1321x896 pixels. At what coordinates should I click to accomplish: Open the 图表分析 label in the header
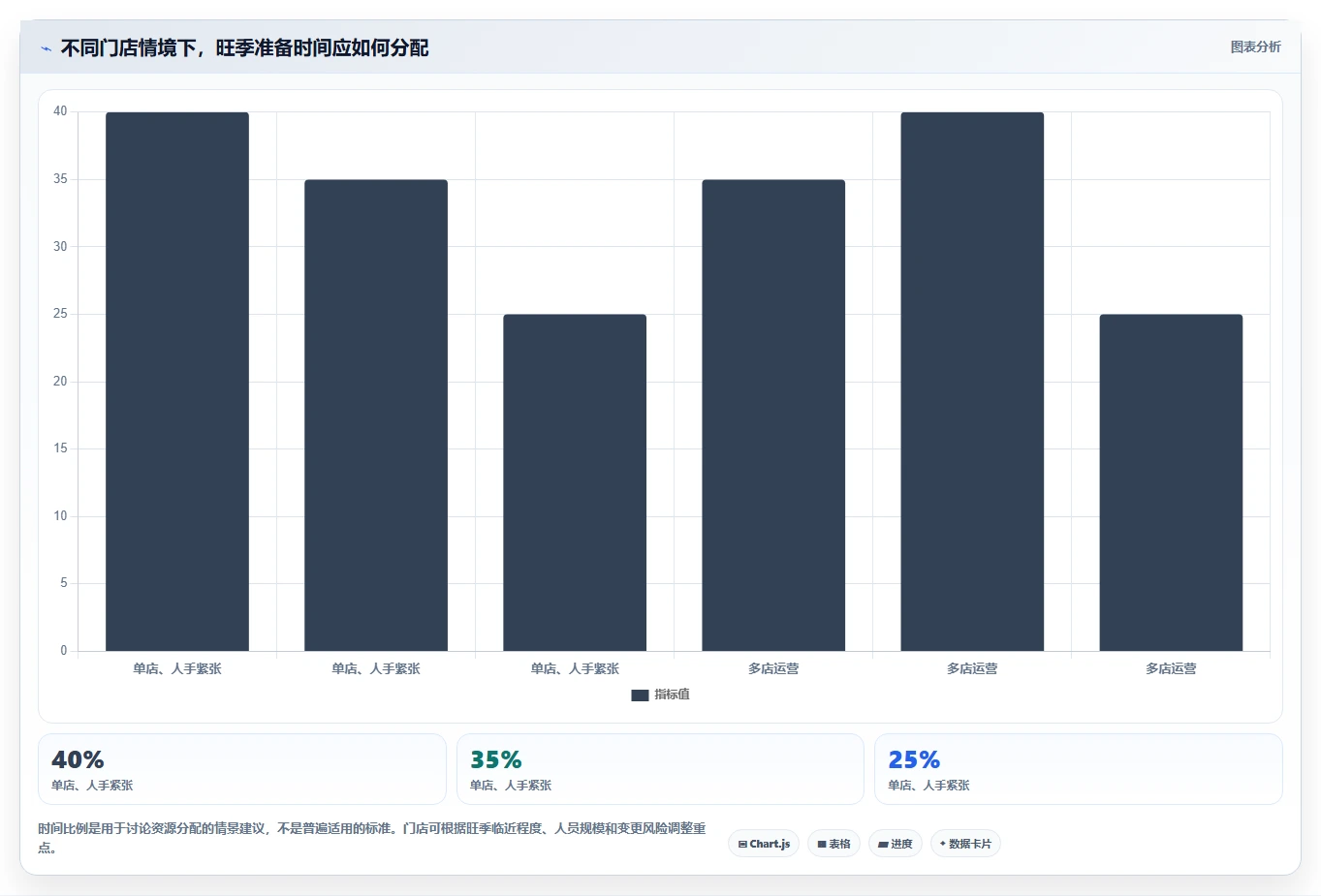pyautogui.click(x=1255, y=46)
